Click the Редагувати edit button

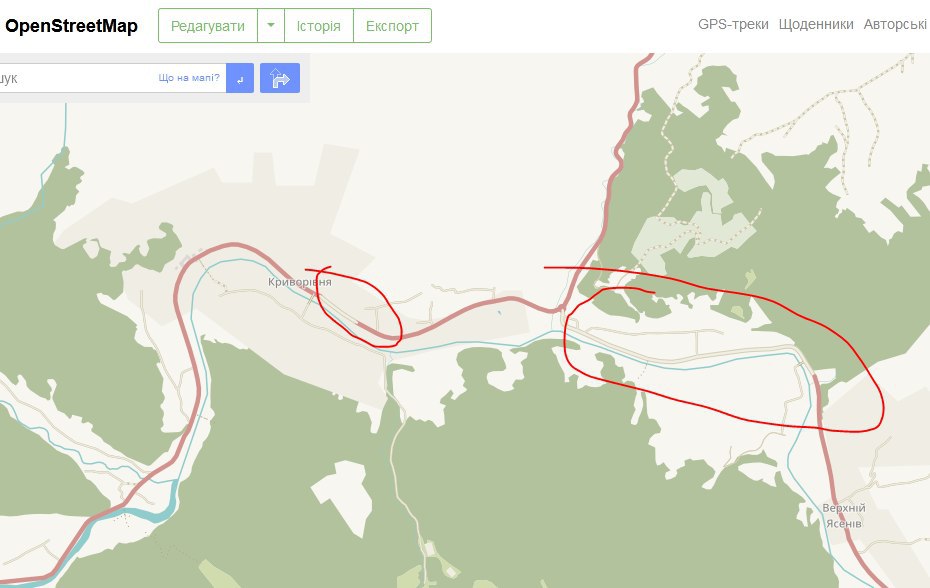click(x=208, y=26)
